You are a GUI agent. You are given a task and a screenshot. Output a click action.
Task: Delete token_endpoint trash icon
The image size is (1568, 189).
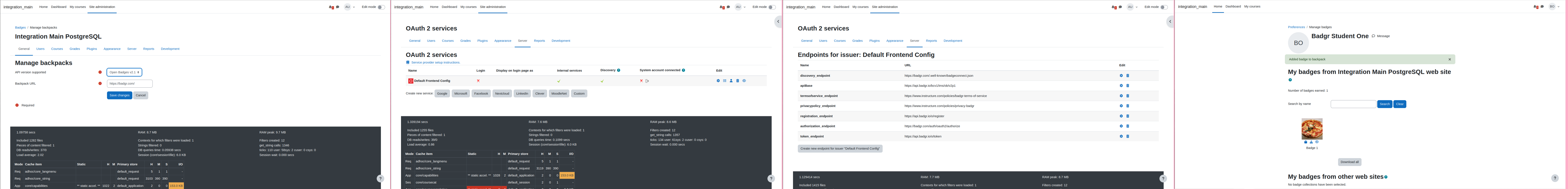pos(1127,136)
